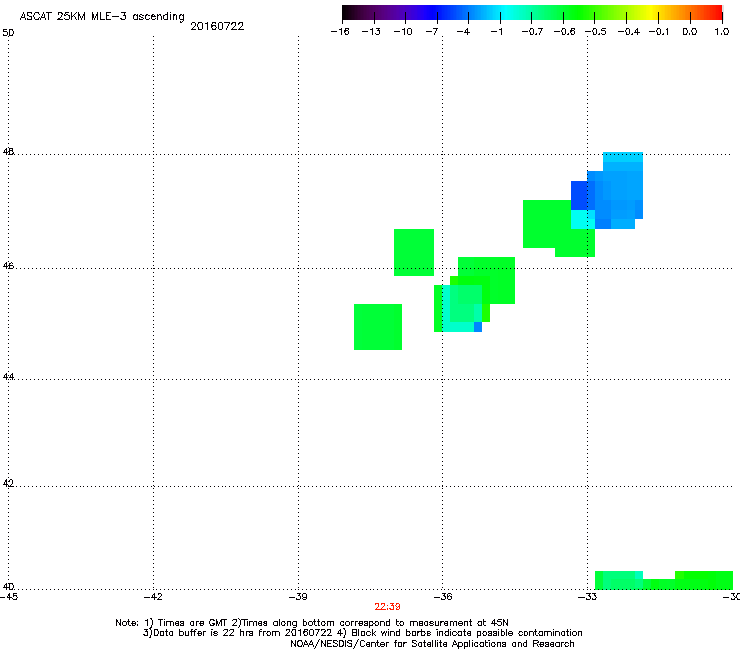Click latitude label 44 on left axis
The image size is (740, 650).
[8, 377]
